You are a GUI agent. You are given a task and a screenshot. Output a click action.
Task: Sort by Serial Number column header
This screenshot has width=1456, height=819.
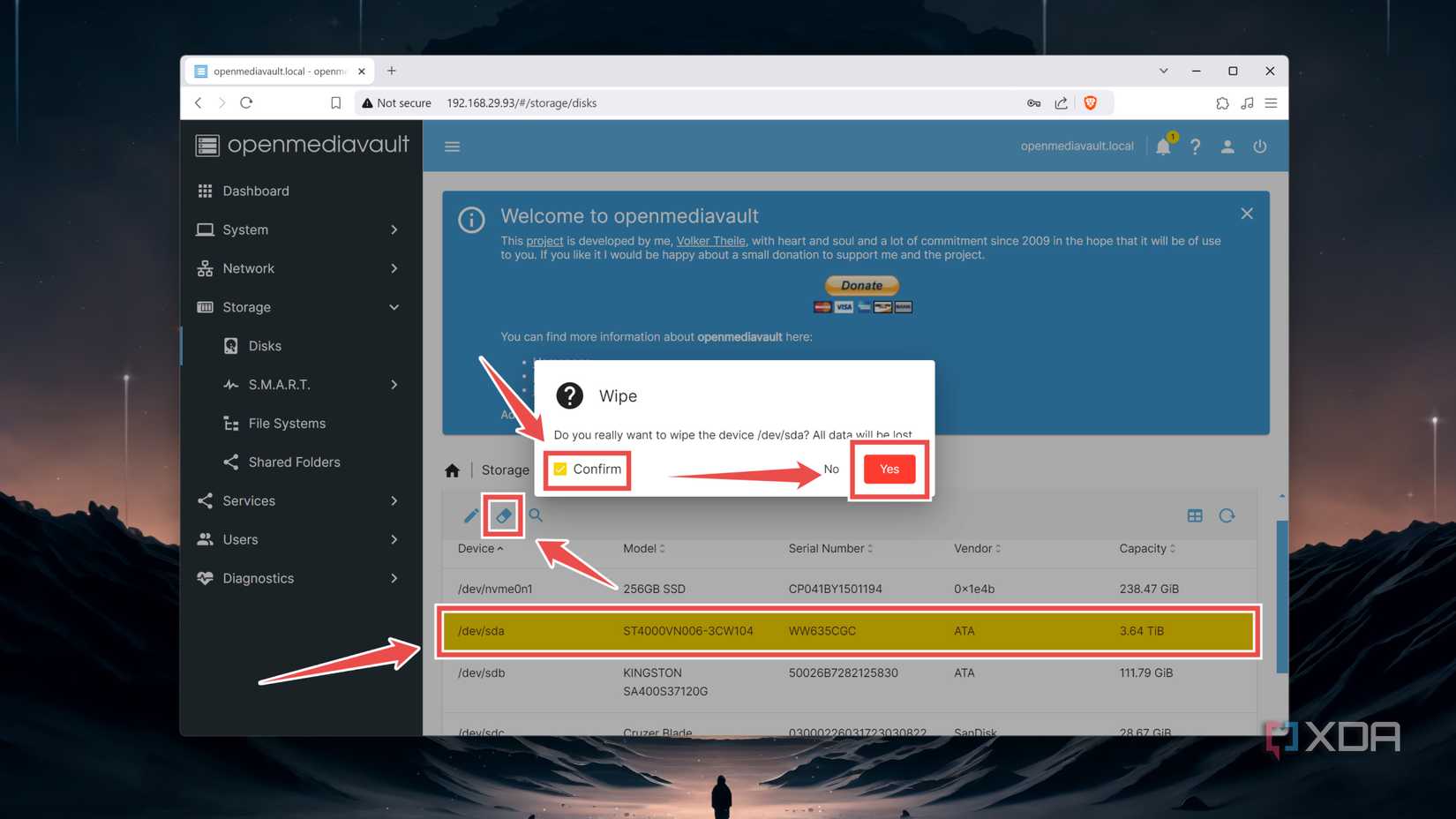coord(830,549)
